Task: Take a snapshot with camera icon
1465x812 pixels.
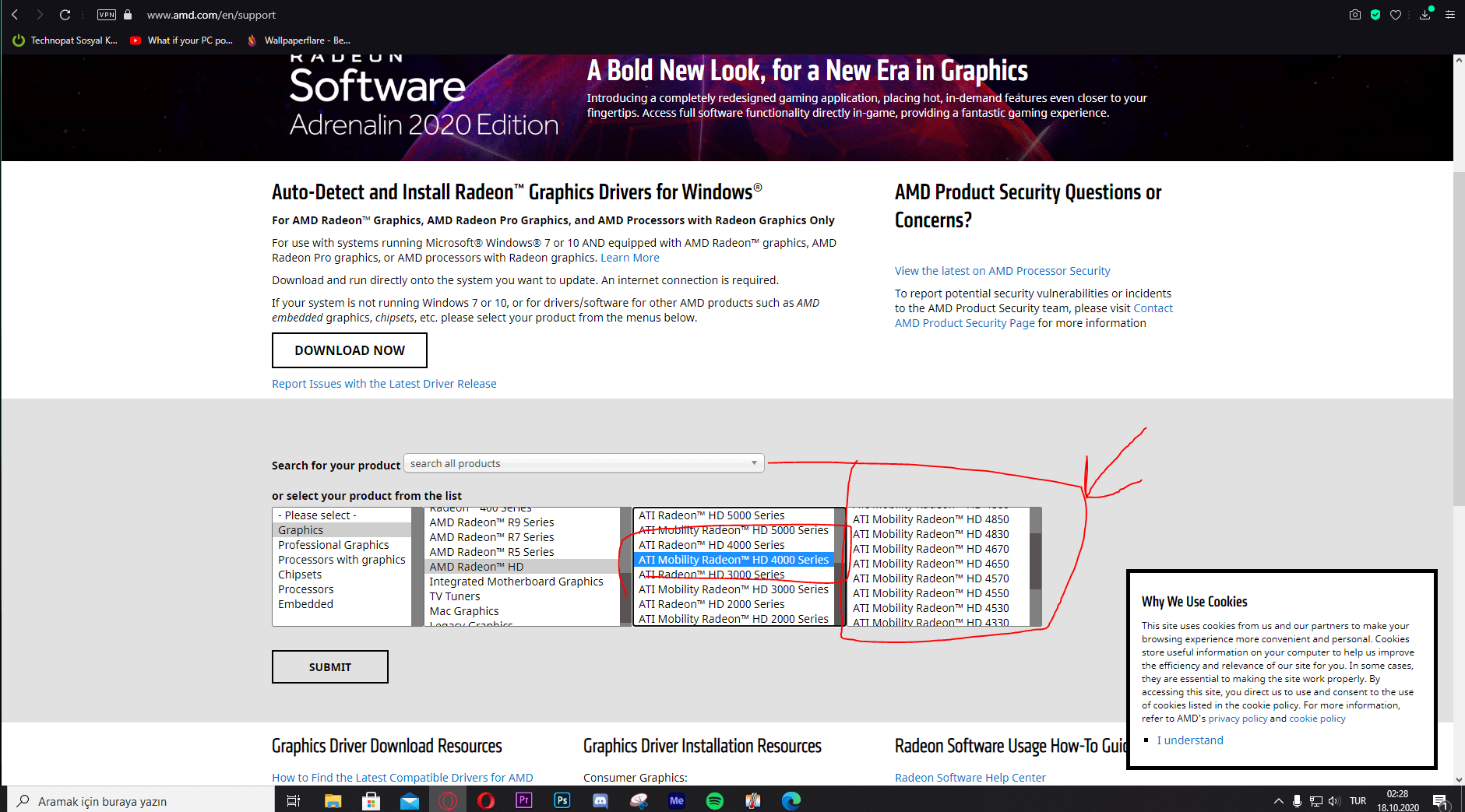Action: click(x=1355, y=15)
